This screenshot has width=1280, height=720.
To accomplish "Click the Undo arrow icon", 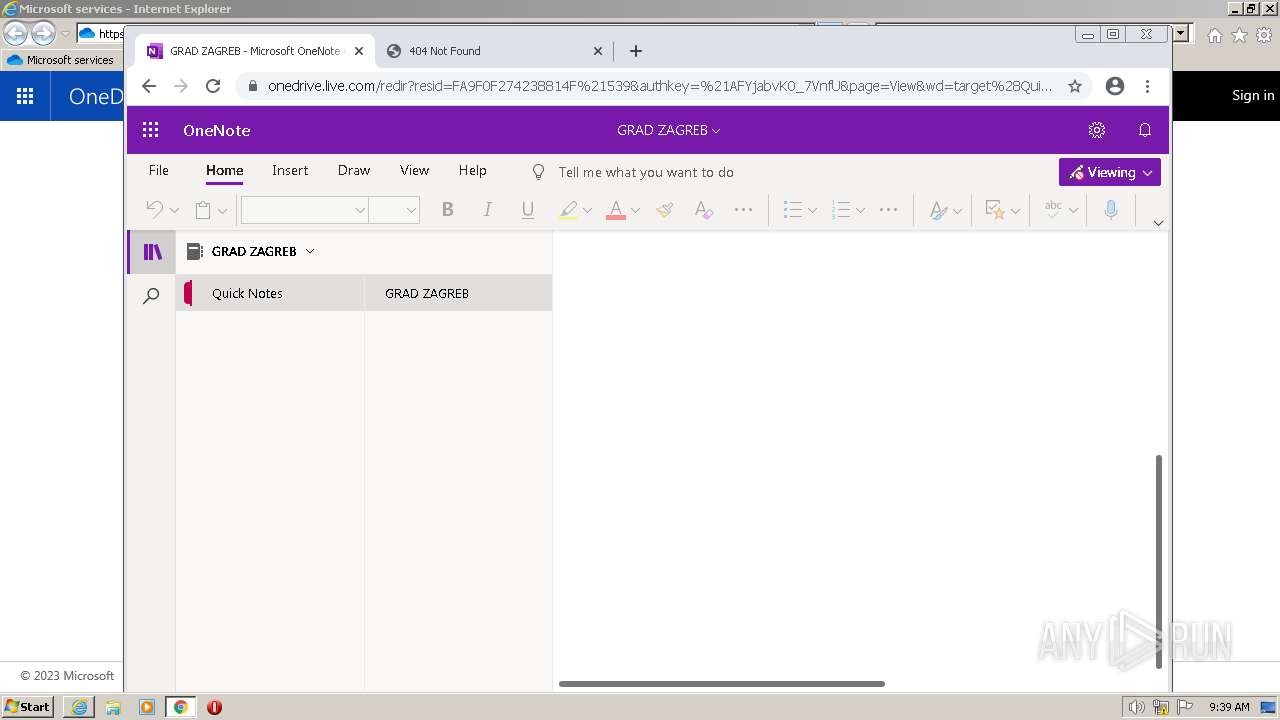I will pyautogui.click(x=155, y=209).
